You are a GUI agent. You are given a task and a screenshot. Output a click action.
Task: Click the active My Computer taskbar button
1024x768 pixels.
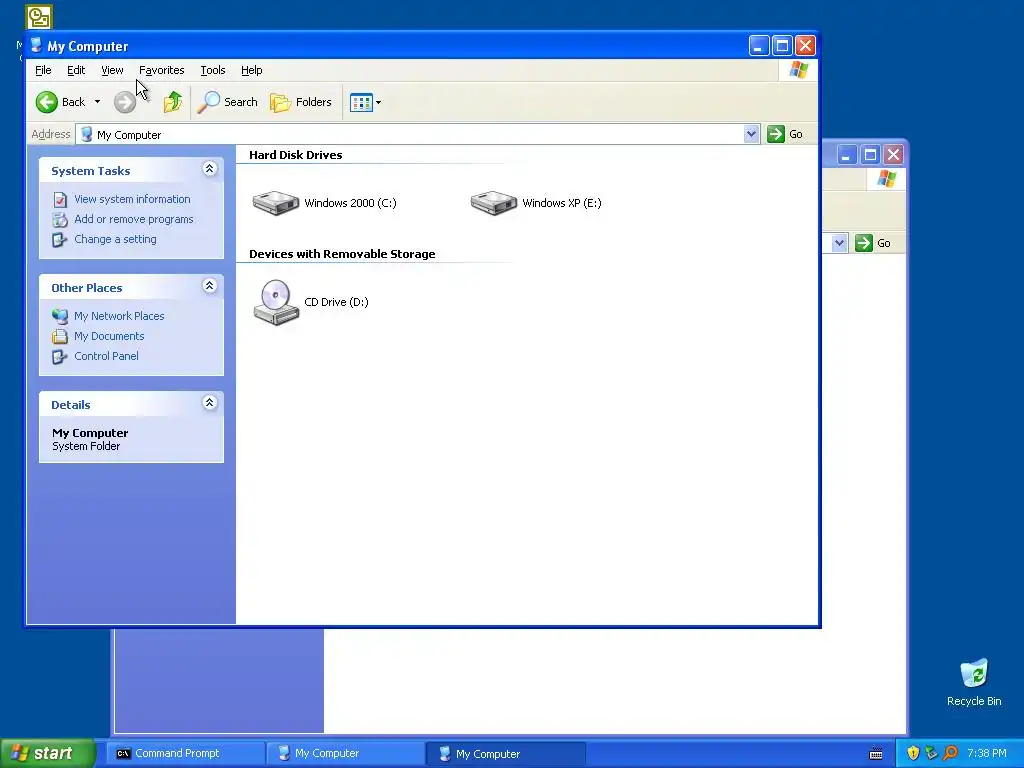[x=505, y=754]
